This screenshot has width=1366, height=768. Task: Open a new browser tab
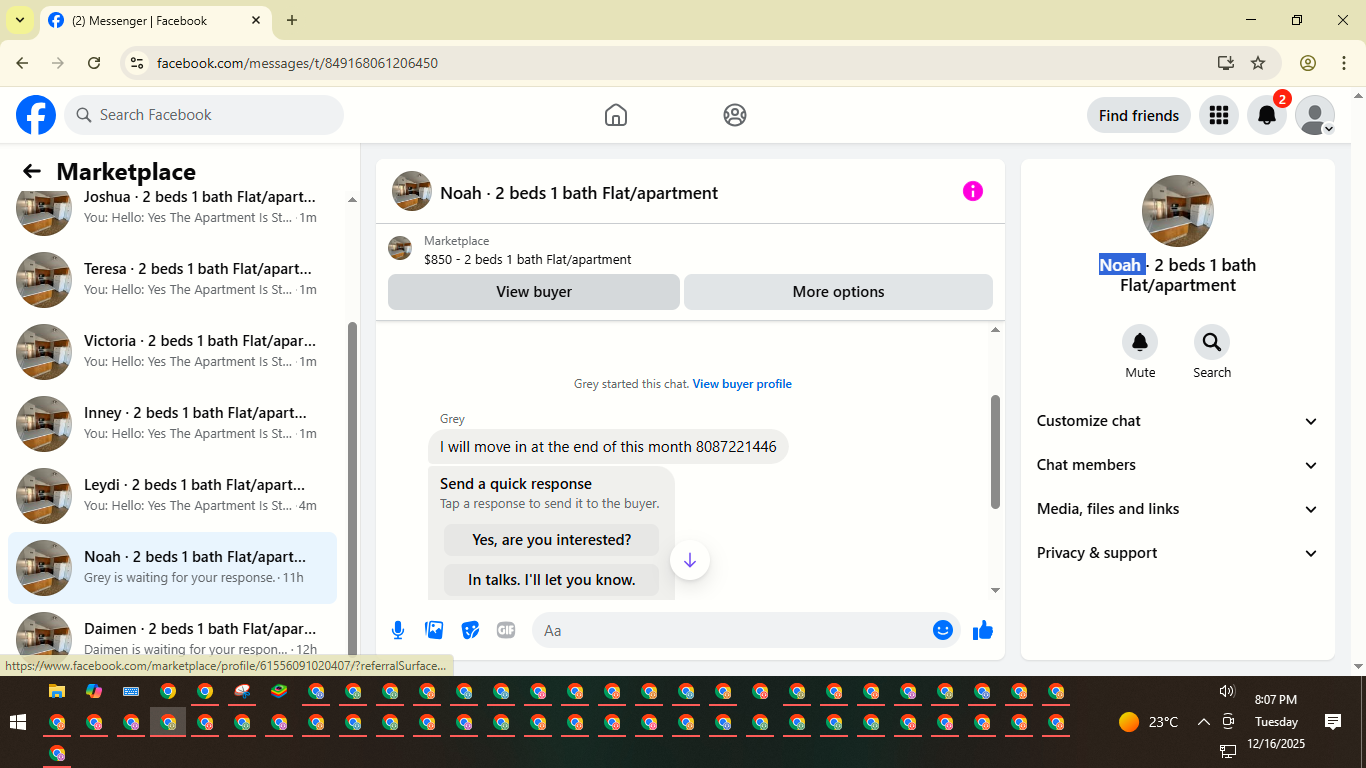tap(292, 20)
